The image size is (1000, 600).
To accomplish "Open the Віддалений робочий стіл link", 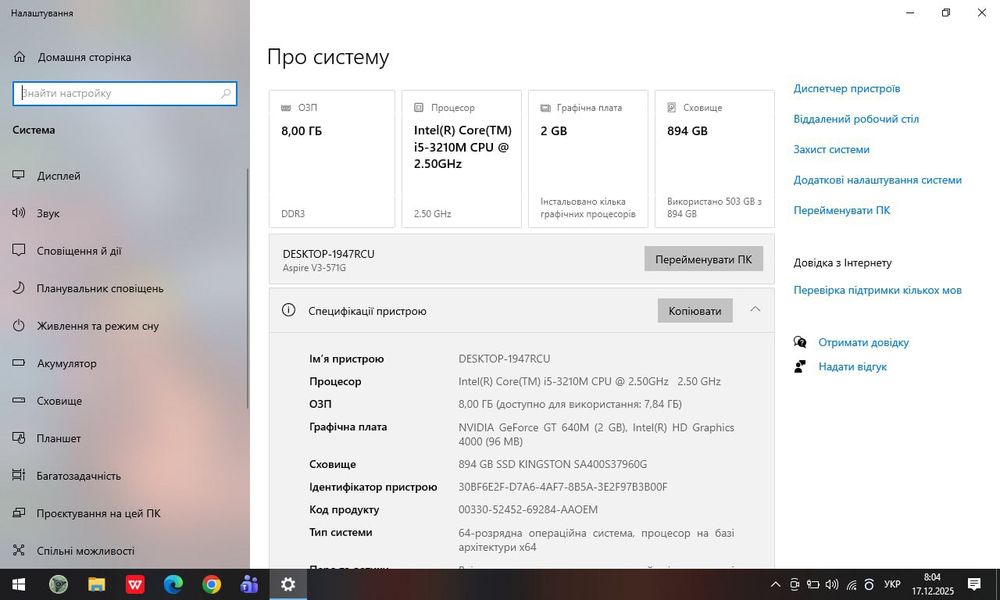I will point(856,119).
